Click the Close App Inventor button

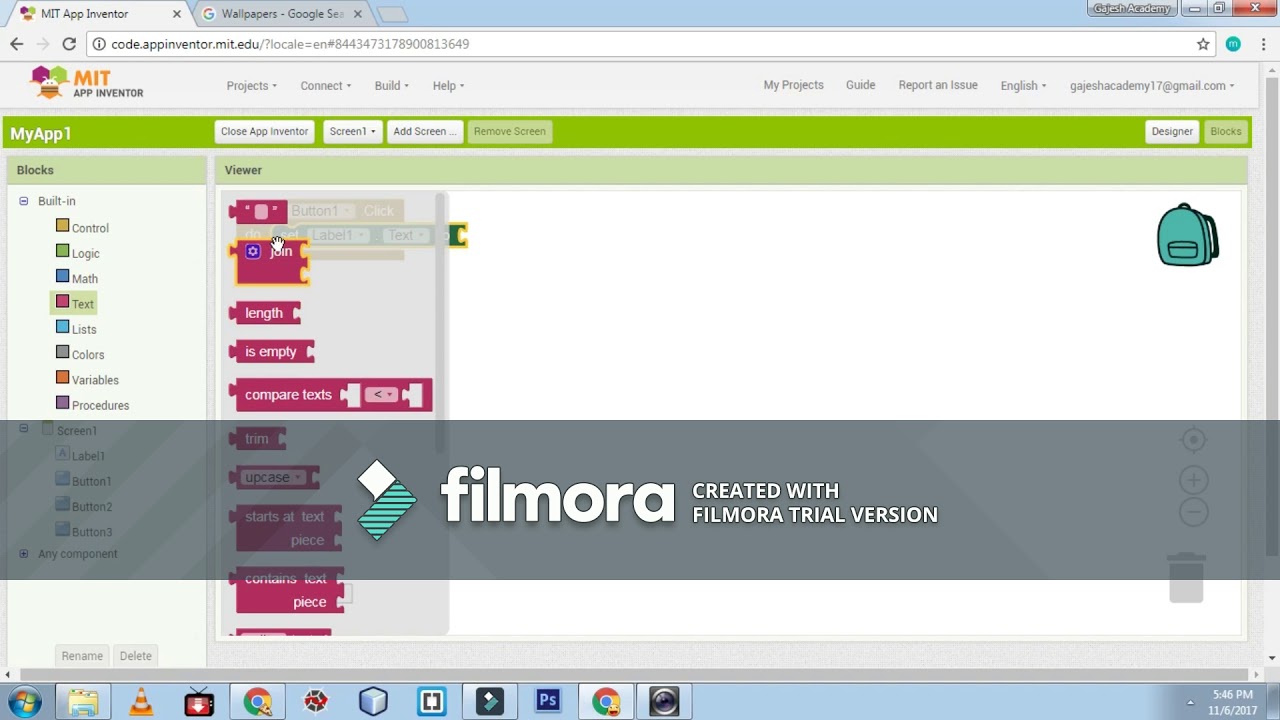click(265, 131)
